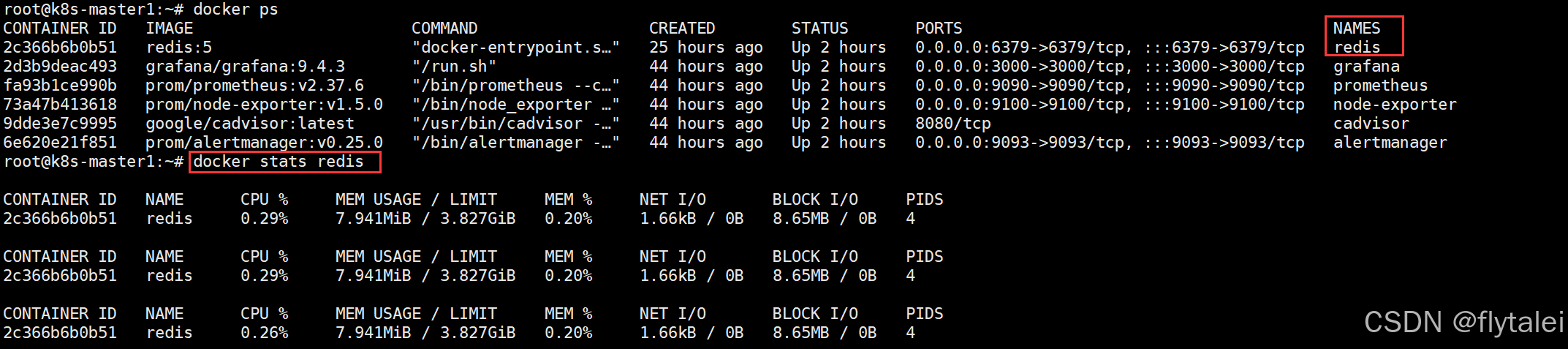Click redis ports 6379->6379/tcp mapping
Image resolution: width=1568 pixels, height=349 pixels.
tap(1110, 48)
